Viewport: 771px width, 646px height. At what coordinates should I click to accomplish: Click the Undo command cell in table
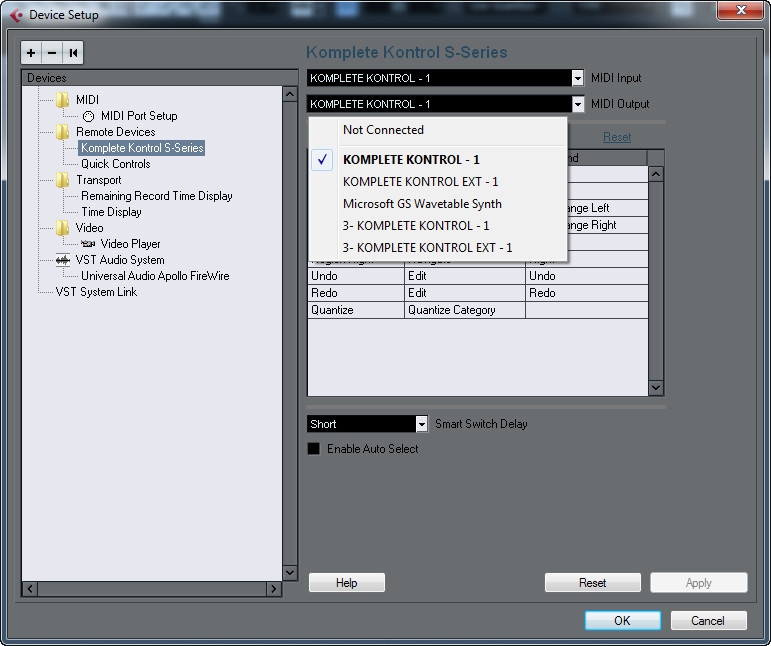pos(587,276)
